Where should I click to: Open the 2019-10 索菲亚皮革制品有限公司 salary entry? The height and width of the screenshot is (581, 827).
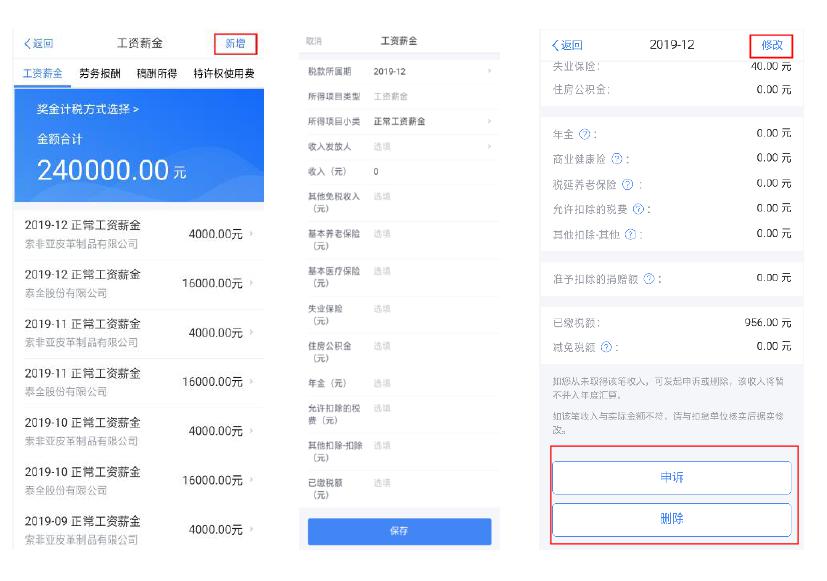pos(139,431)
